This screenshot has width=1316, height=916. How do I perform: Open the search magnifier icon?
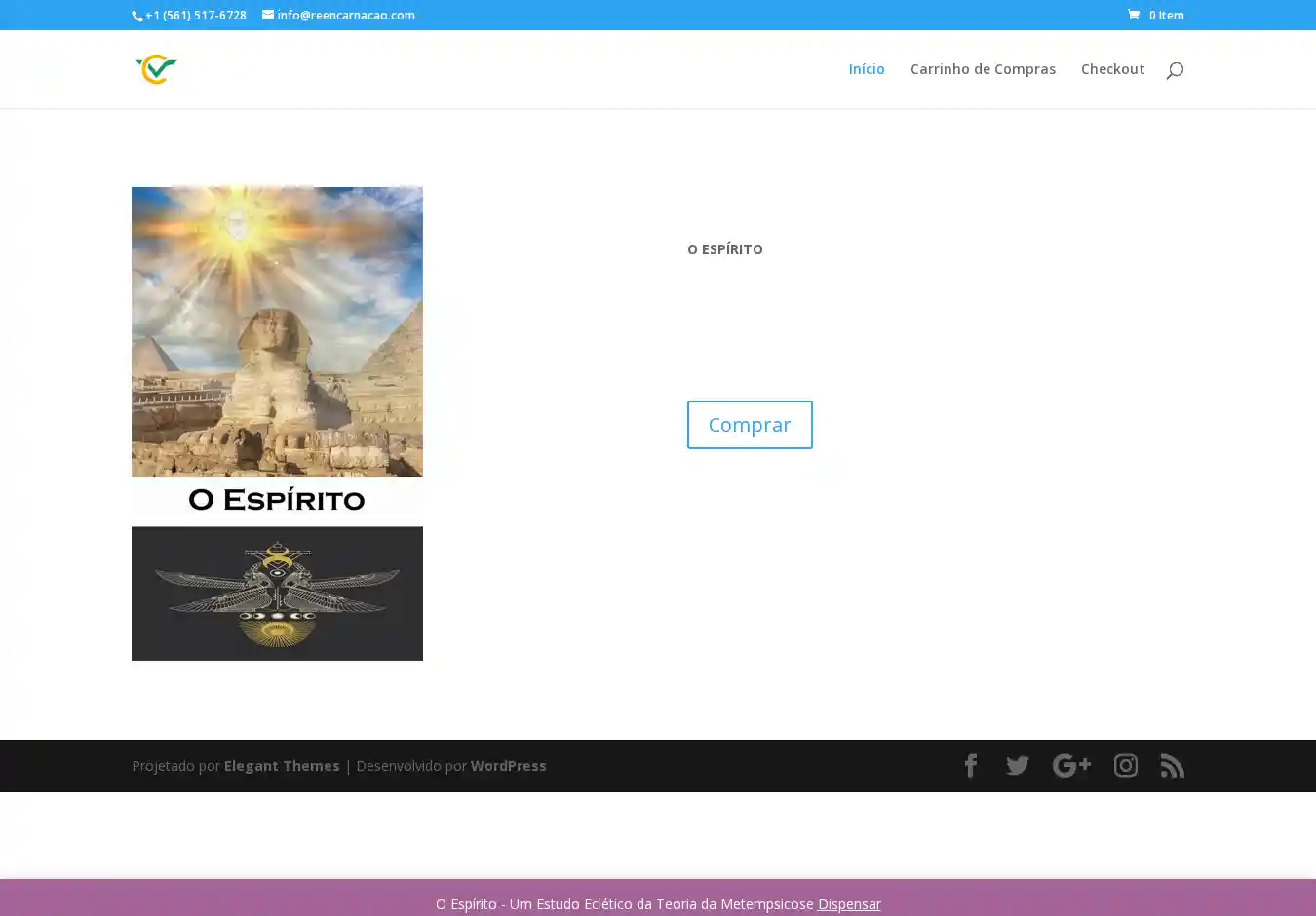pyautogui.click(x=1175, y=69)
